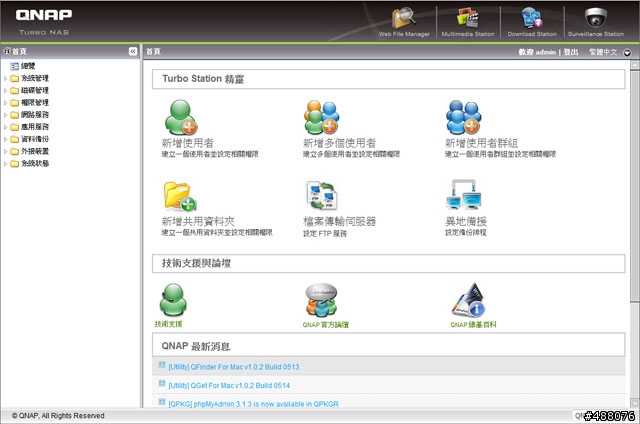Click the 異地備援 heading text
This screenshot has height=424, width=640.
(466, 221)
